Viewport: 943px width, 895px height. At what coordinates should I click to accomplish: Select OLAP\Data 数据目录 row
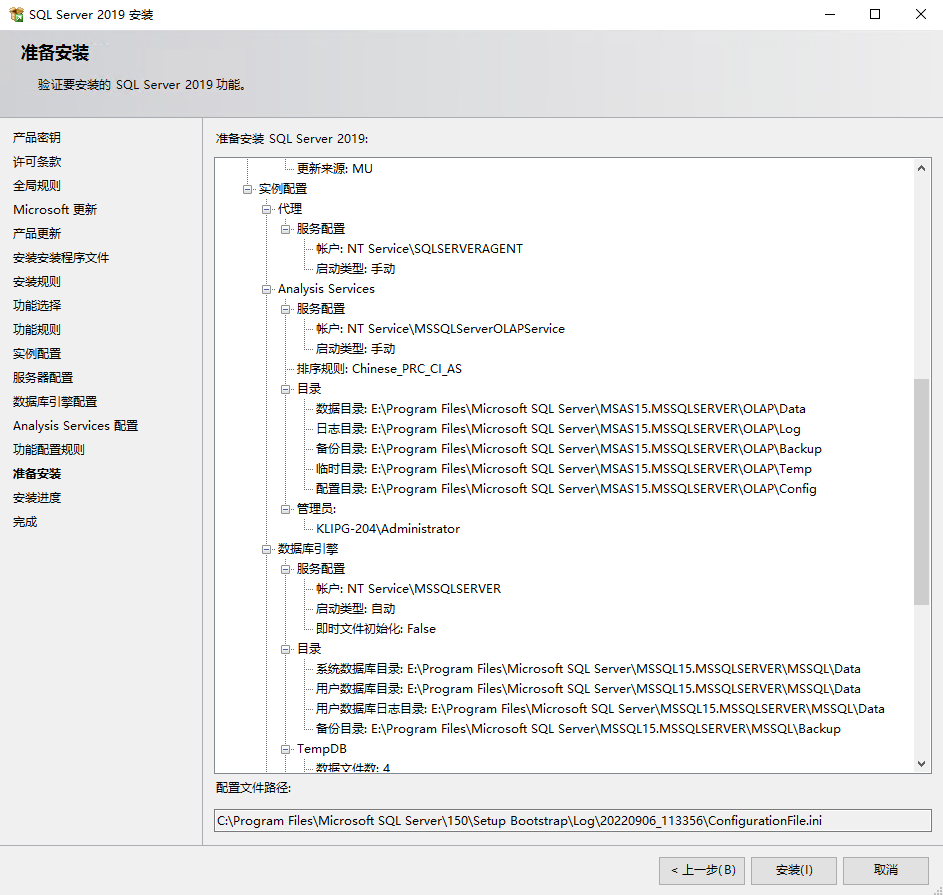[x=561, y=409]
